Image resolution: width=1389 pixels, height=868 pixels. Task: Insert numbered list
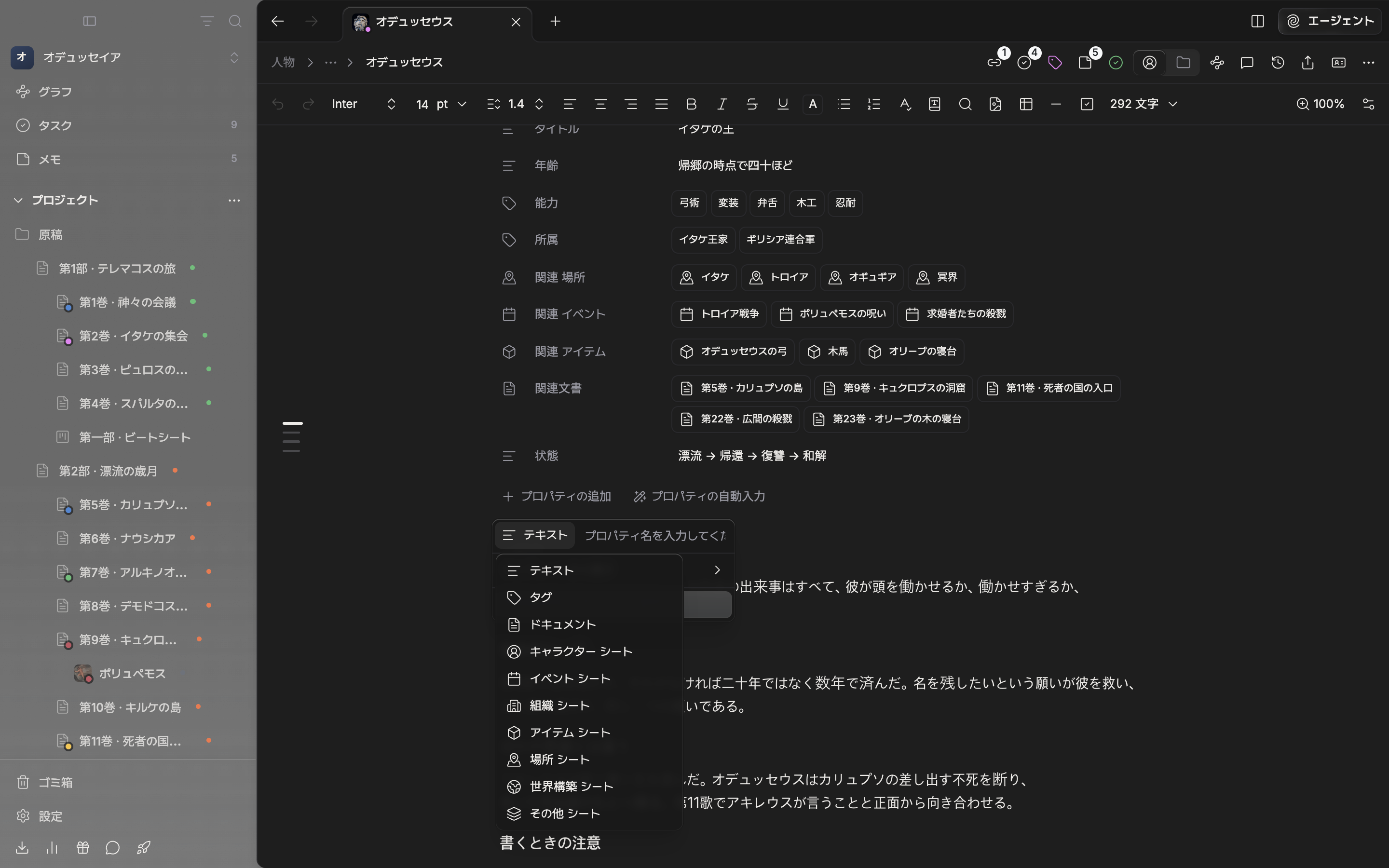(x=873, y=104)
